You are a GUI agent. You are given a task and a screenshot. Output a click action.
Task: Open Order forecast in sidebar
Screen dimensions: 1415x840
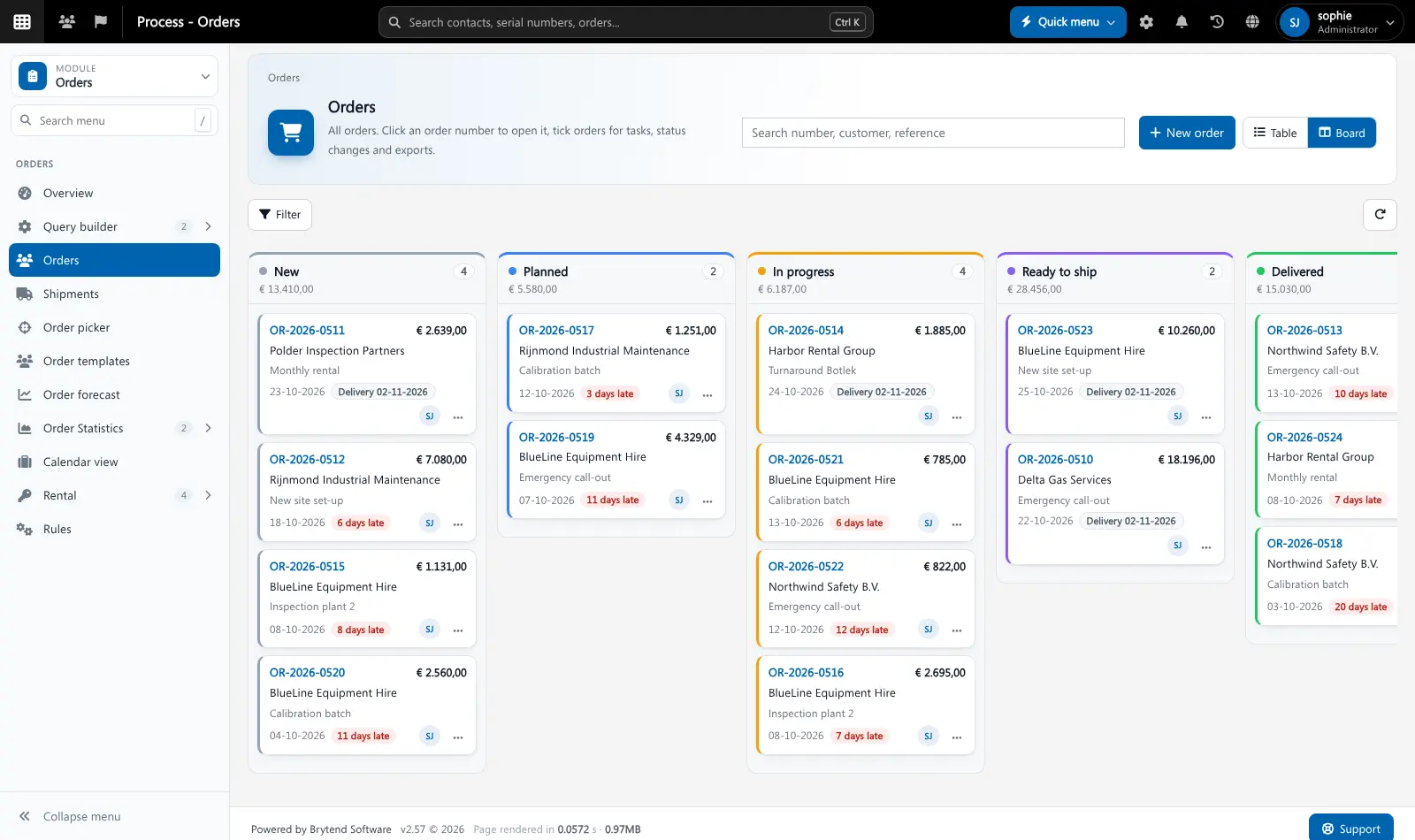coord(115,394)
